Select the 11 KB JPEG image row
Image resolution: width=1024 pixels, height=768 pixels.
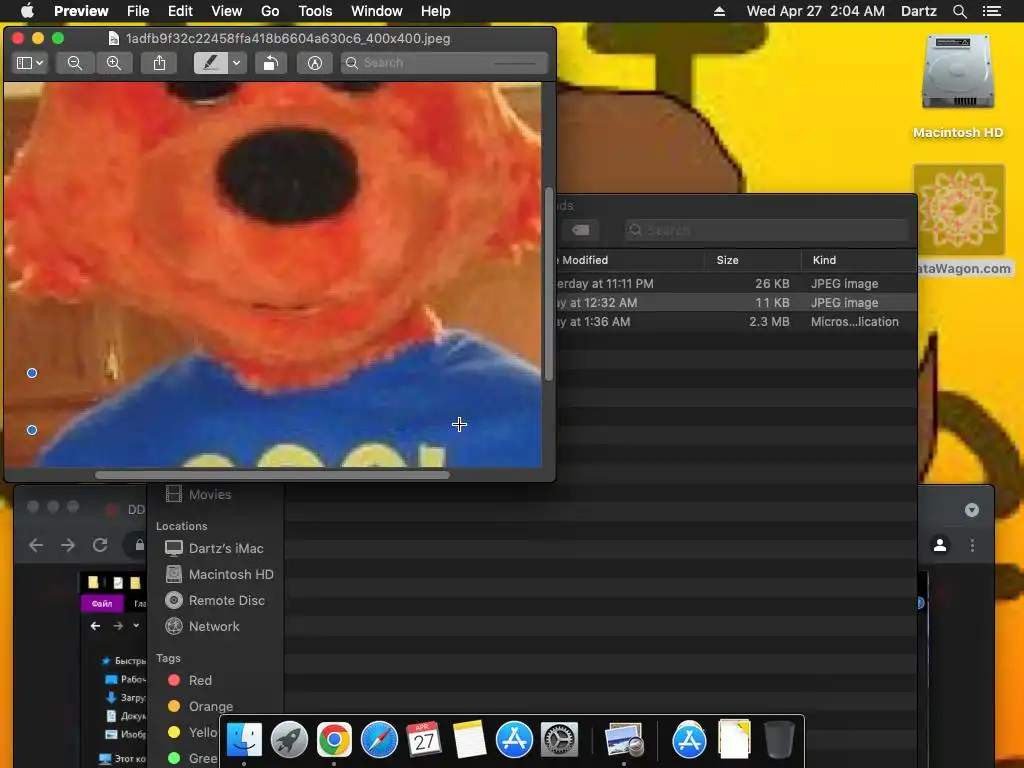click(737, 302)
